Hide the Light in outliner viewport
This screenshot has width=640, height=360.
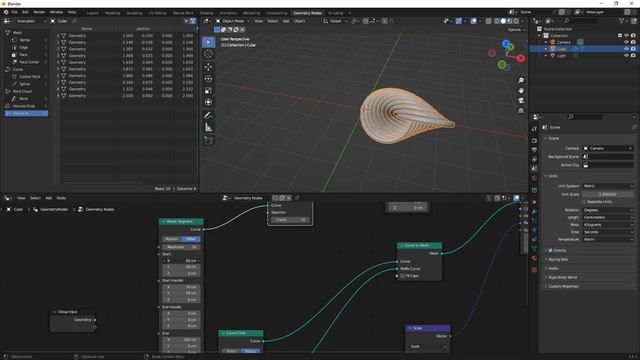pyautogui.click(x=626, y=56)
